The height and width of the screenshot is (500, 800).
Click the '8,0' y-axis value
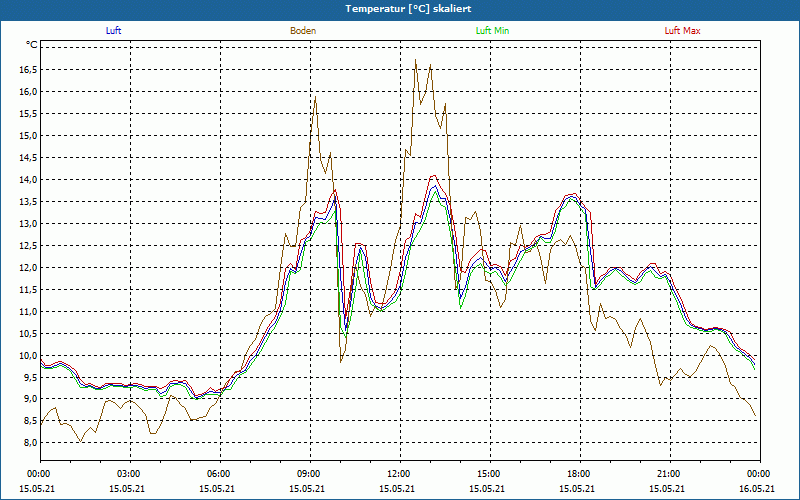tap(30, 443)
